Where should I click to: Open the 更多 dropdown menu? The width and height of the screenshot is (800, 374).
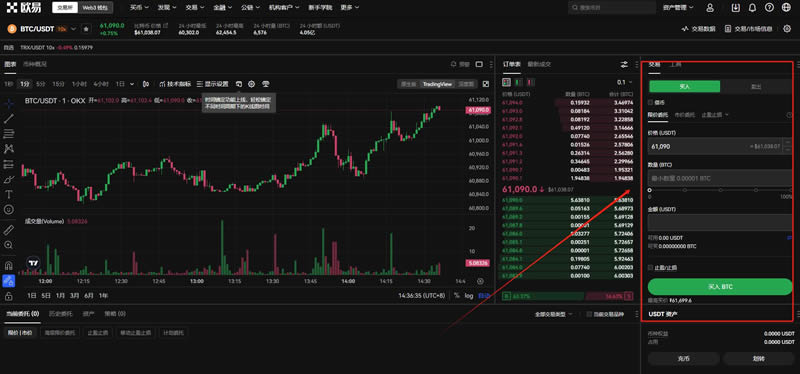tap(349, 8)
